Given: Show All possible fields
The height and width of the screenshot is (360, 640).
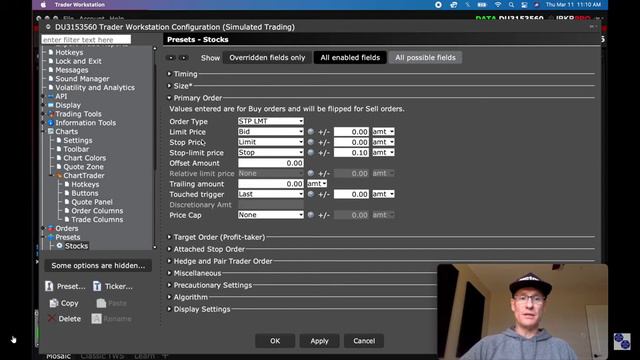Looking at the screenshot, I should point(425,58).
